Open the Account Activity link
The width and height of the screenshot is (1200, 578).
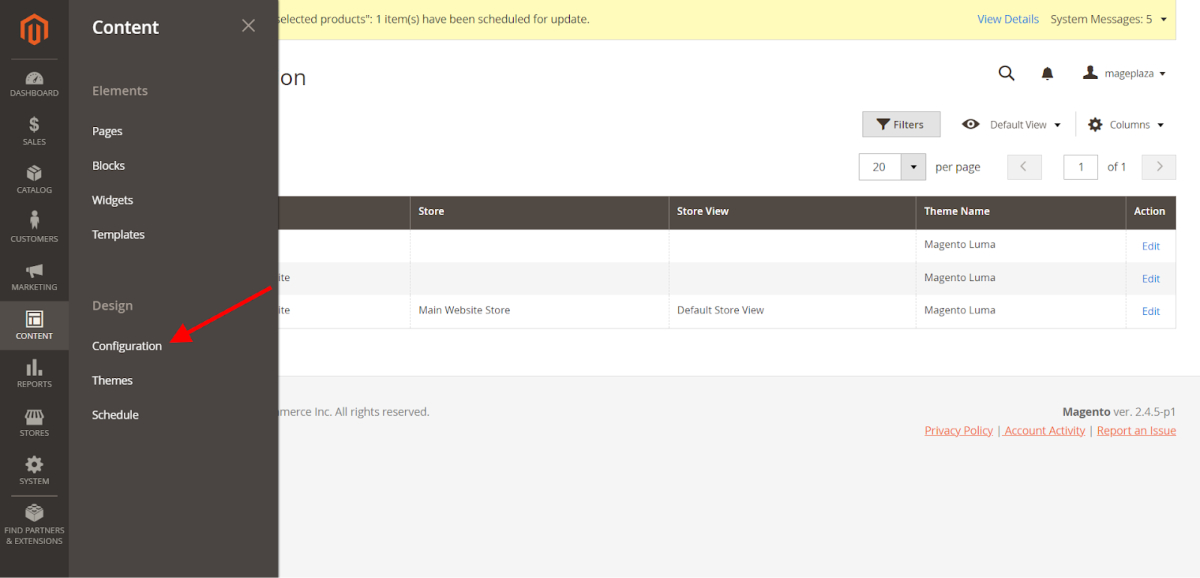coord(1045,430)
